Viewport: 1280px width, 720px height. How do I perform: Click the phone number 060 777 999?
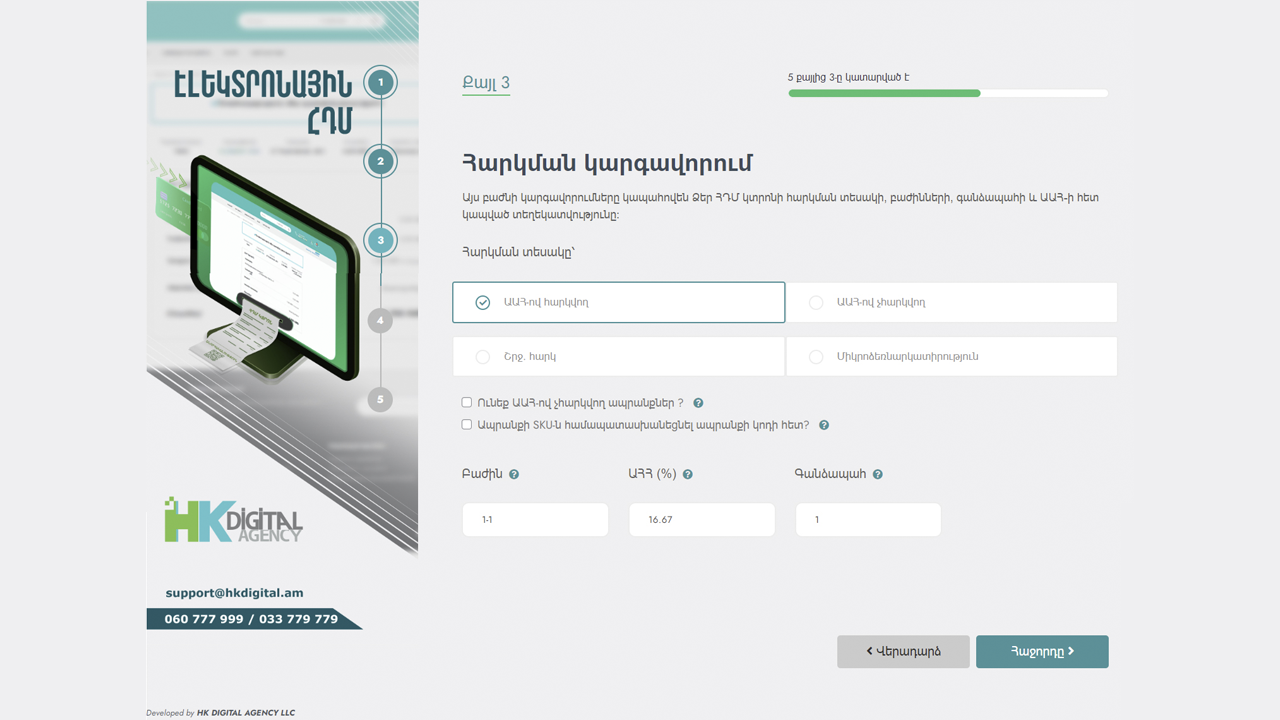point(204,619)
